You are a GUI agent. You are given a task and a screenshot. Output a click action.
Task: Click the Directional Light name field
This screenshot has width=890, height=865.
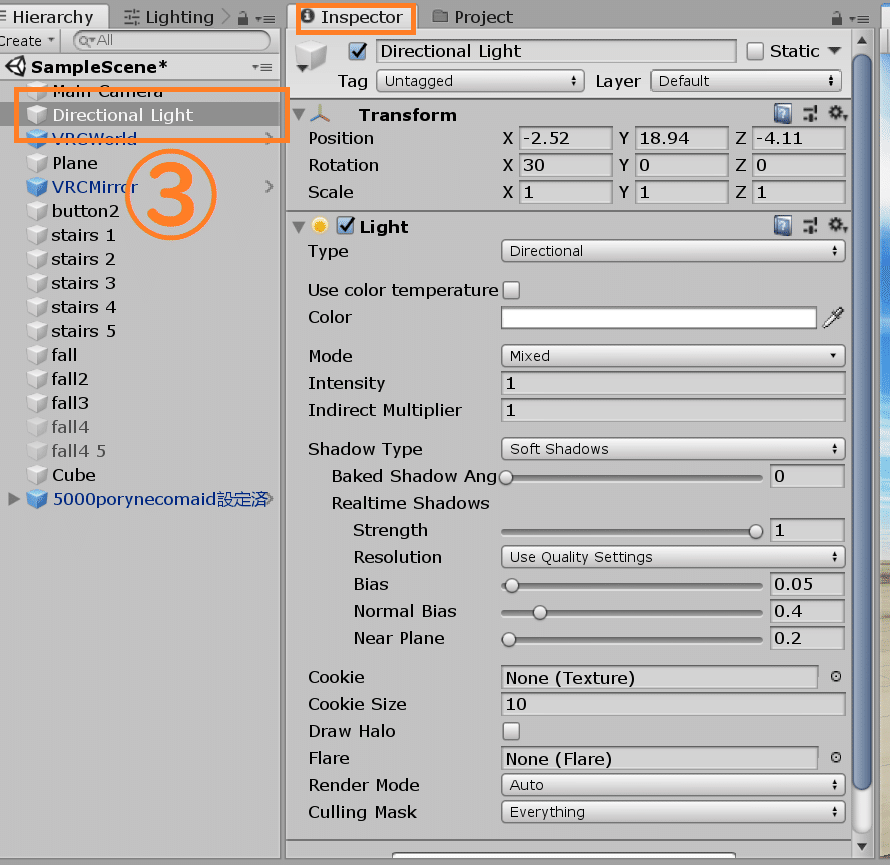(556, 51)
